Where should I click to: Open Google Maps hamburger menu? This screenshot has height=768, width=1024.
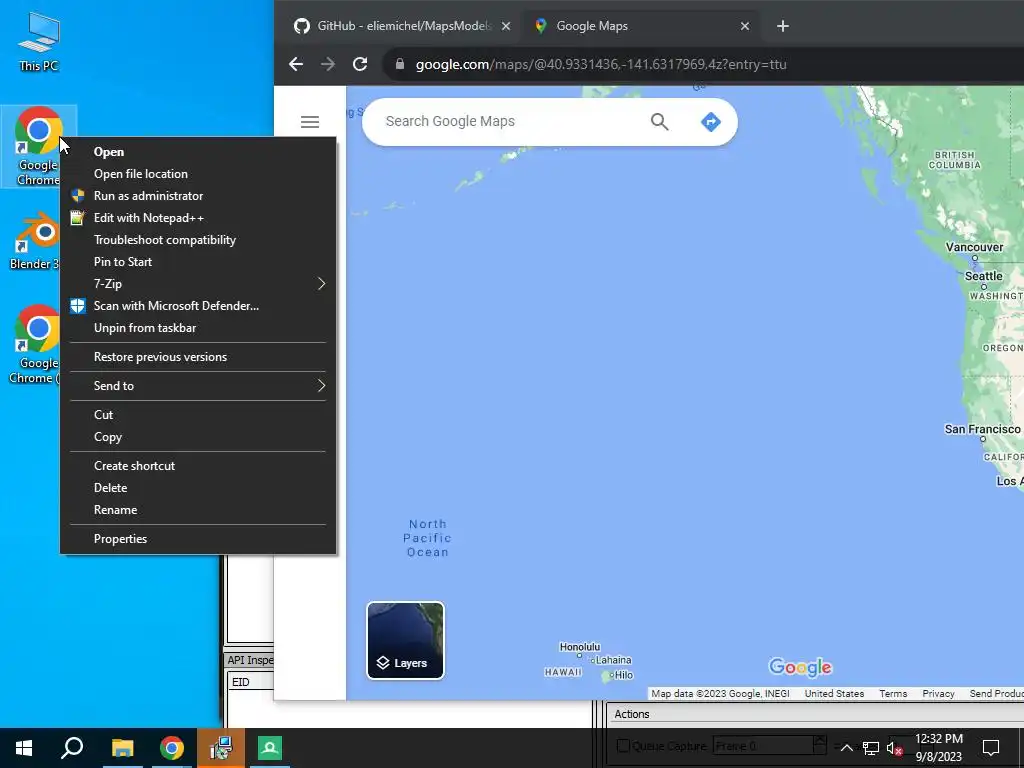(310, 121)
